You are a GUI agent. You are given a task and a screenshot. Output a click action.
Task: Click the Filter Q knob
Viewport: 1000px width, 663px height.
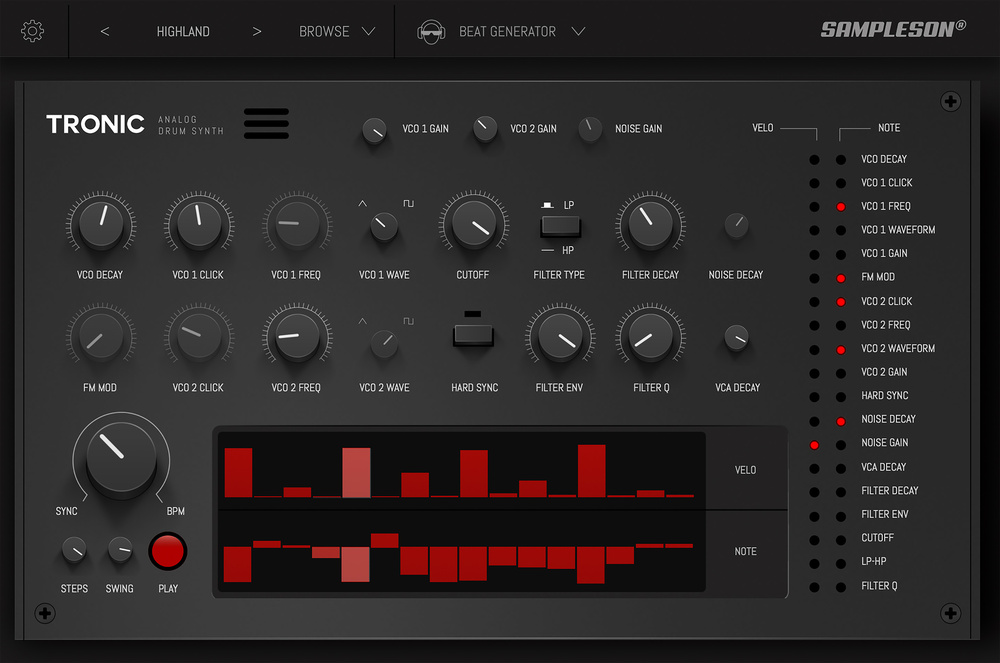(x=651, y=336)
